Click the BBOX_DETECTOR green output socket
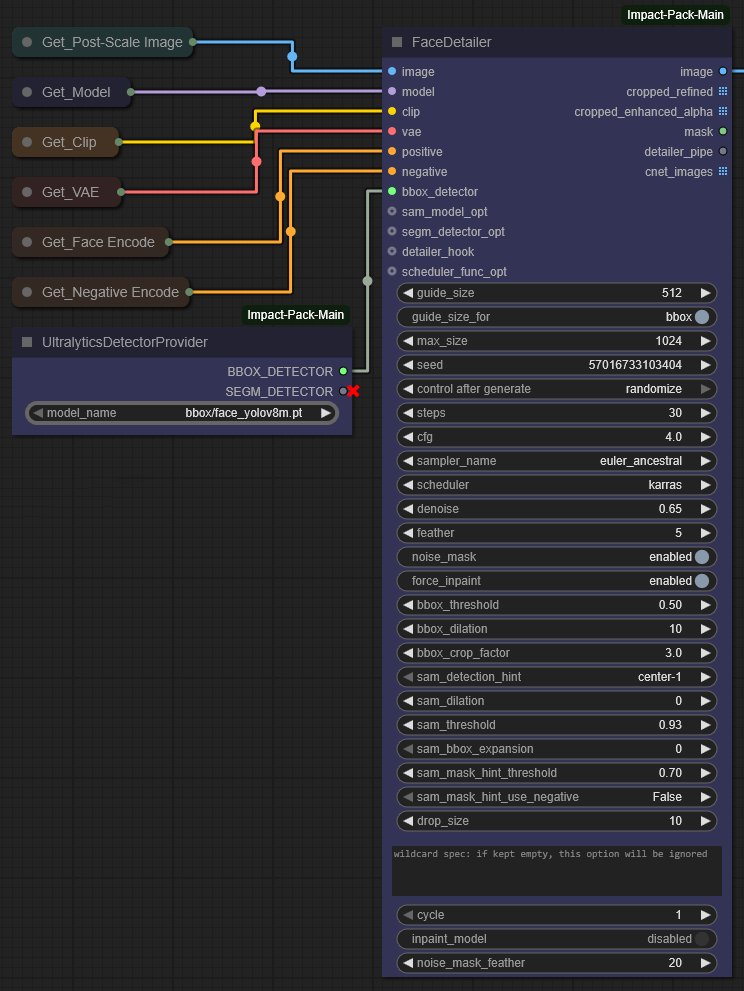This screenshot has height=991, width=744. (343, 371)
